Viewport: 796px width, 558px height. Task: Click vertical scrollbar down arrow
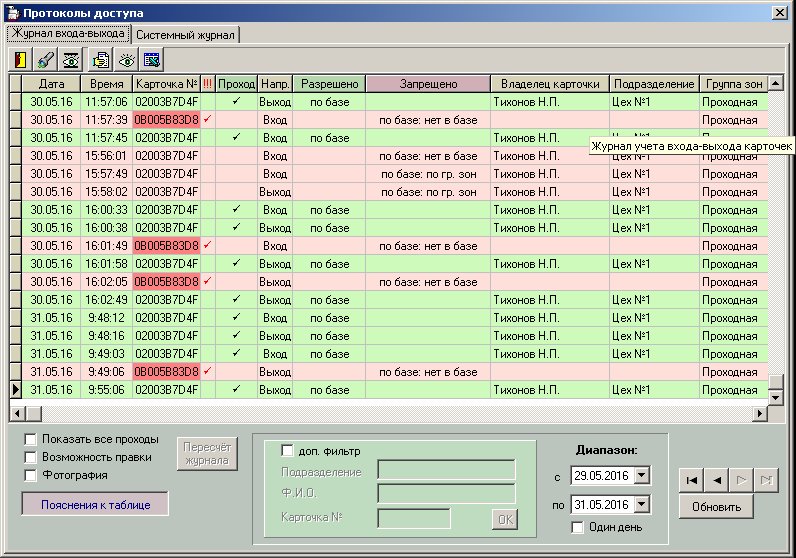775,397
